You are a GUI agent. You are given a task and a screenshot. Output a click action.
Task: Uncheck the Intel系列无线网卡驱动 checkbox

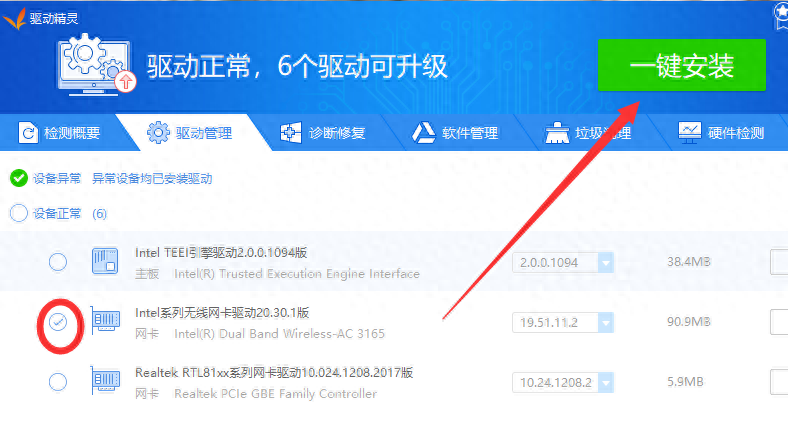click(58, 322)
